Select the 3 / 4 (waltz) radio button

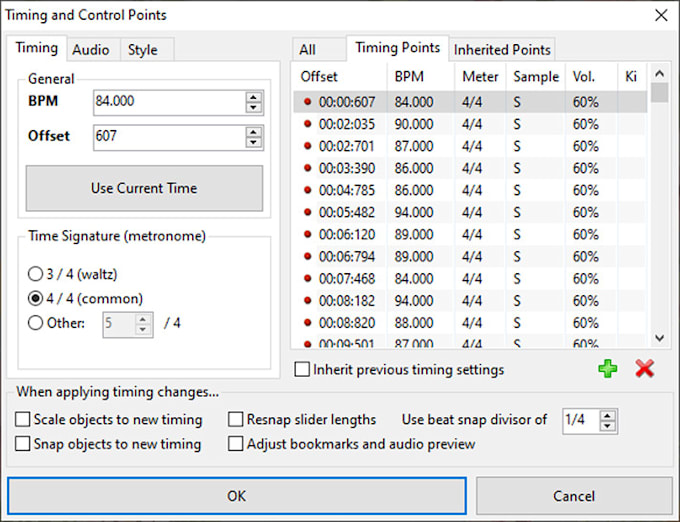pyautogui.click(x=36, y=274)
